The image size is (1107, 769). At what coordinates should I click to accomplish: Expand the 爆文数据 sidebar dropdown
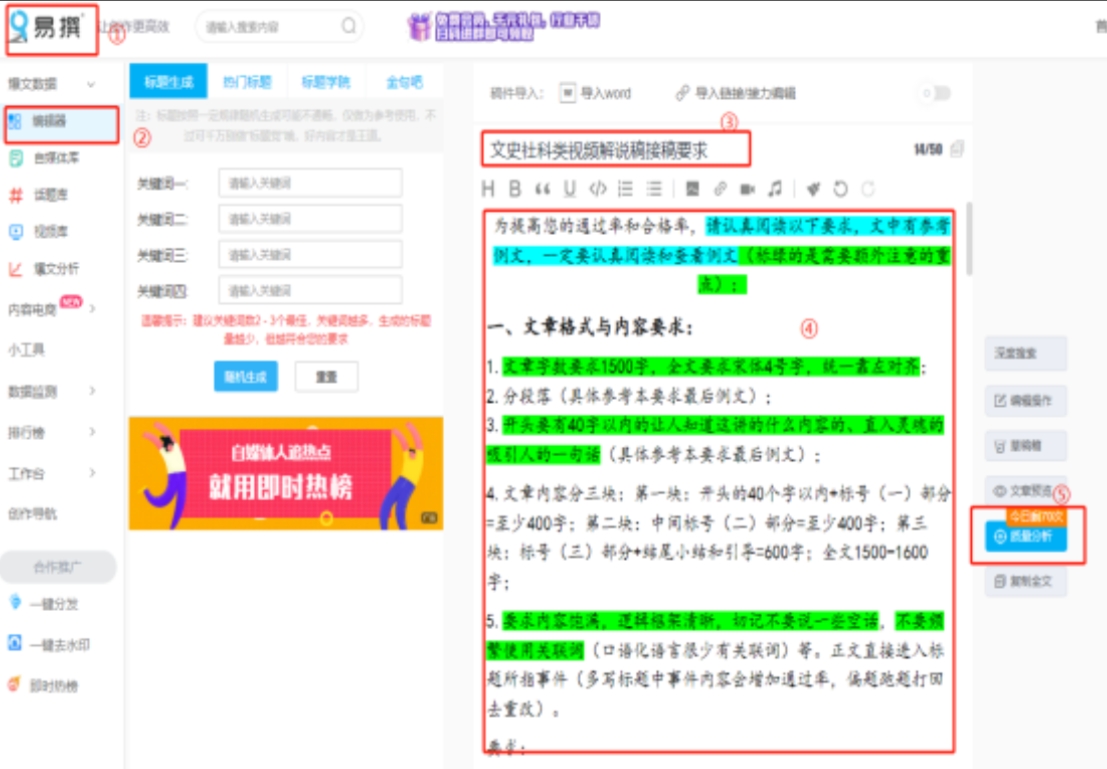coord(91,84)
